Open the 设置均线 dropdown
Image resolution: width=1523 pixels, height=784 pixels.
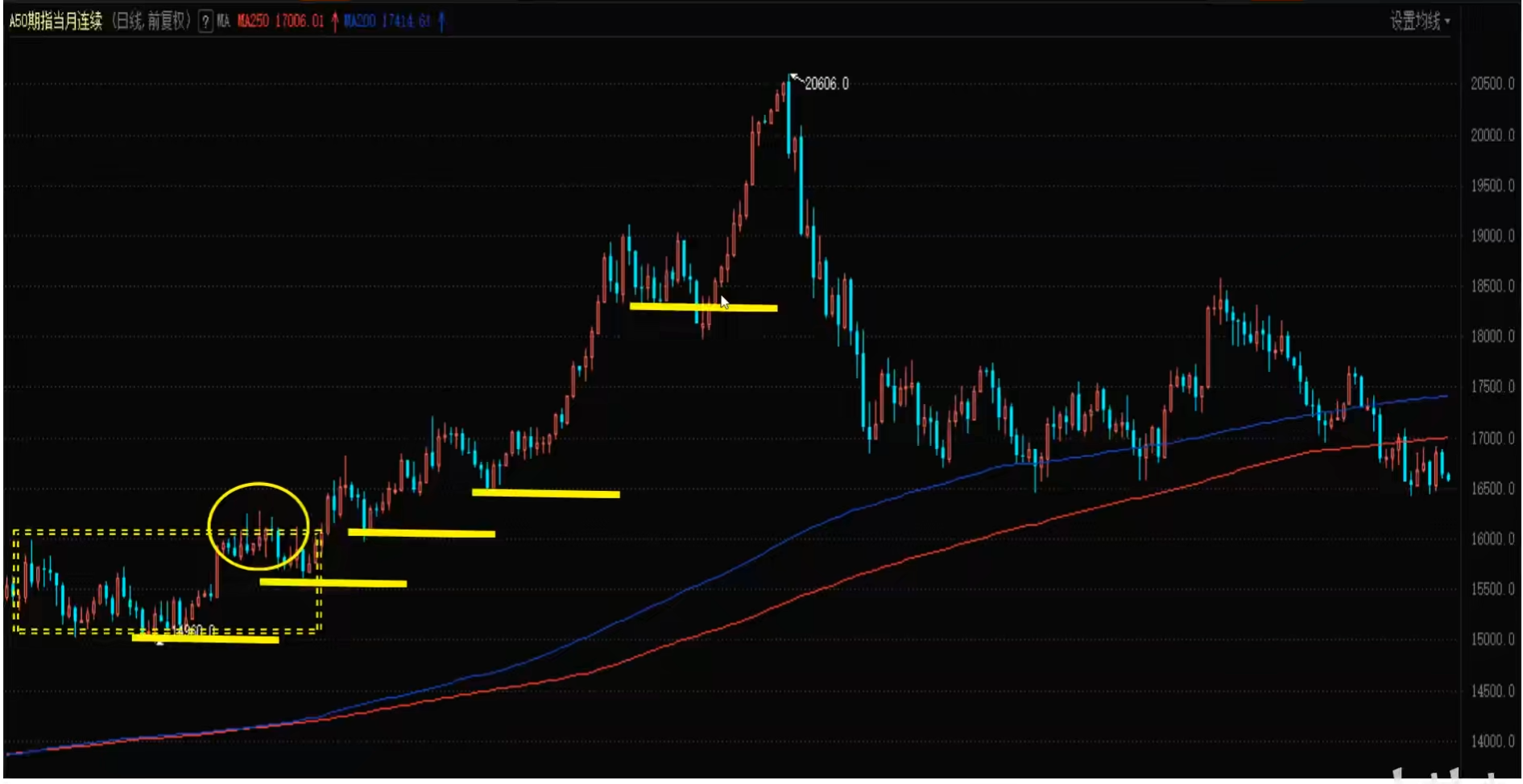coord(1420,21)
